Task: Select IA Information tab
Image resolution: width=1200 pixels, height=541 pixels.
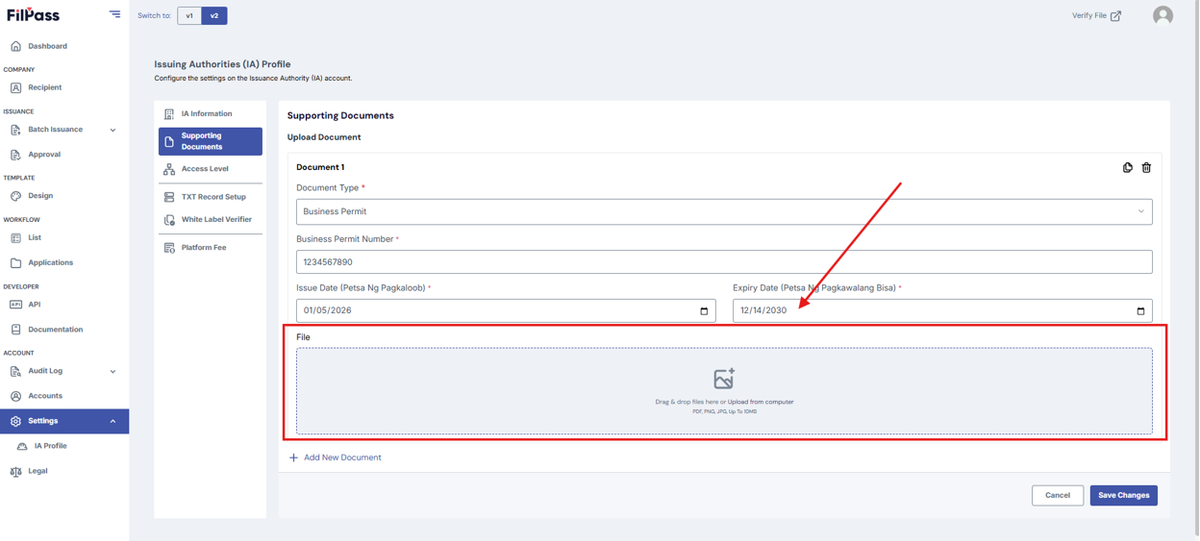Action: tap(210, 114)
